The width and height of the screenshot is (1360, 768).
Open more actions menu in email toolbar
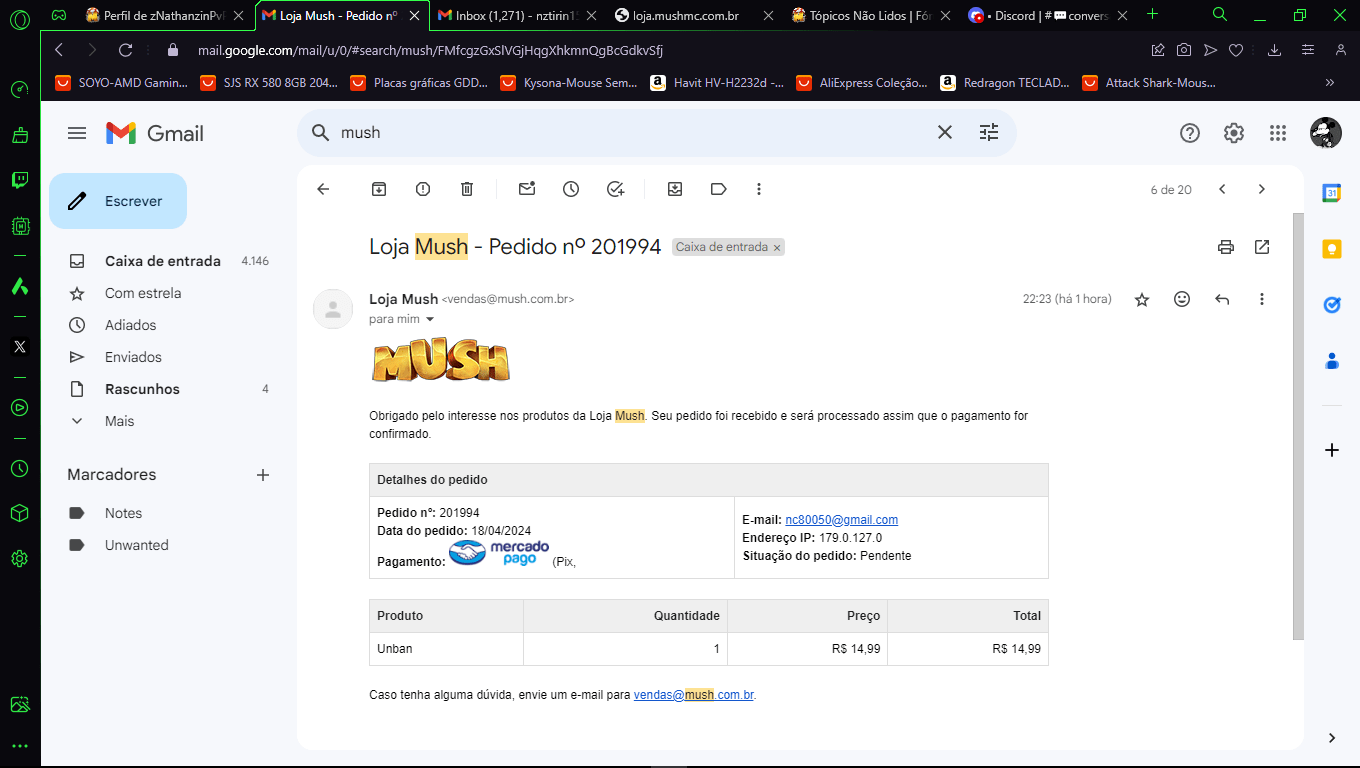(759, 189)
